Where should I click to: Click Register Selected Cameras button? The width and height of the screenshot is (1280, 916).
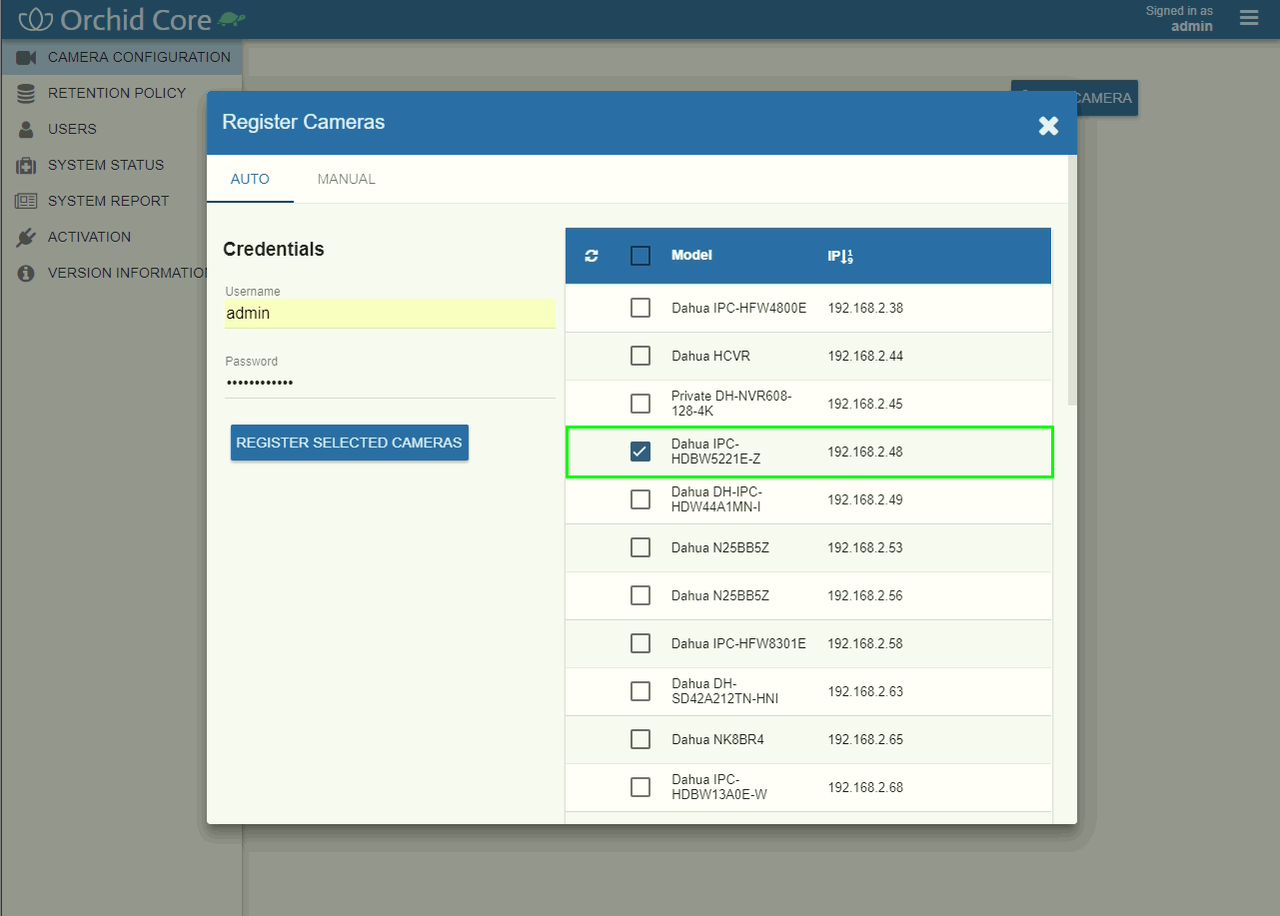(x=349, y=443)
